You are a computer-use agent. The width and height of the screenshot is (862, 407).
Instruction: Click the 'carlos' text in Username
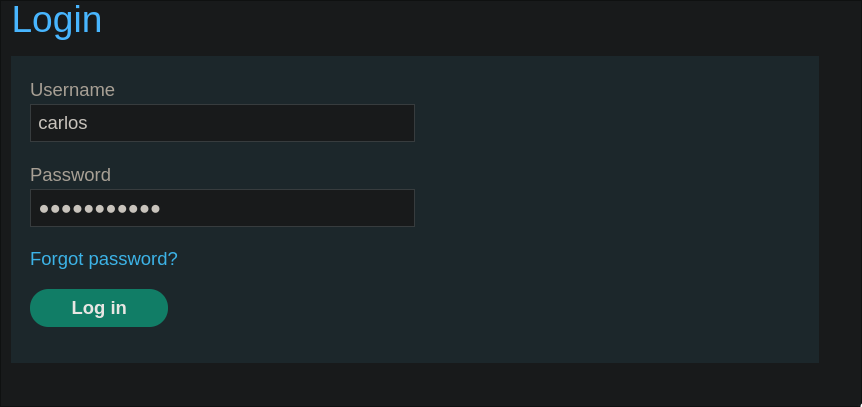coord(62,123)
